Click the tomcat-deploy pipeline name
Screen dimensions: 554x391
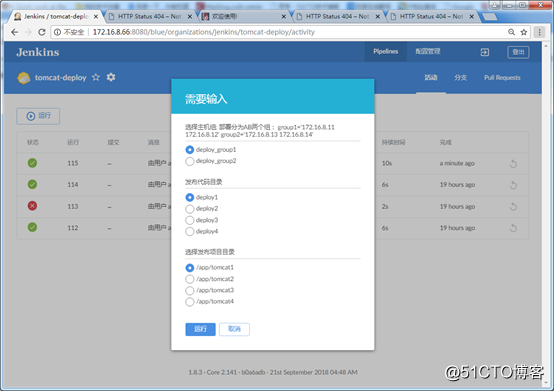[60, 78]
